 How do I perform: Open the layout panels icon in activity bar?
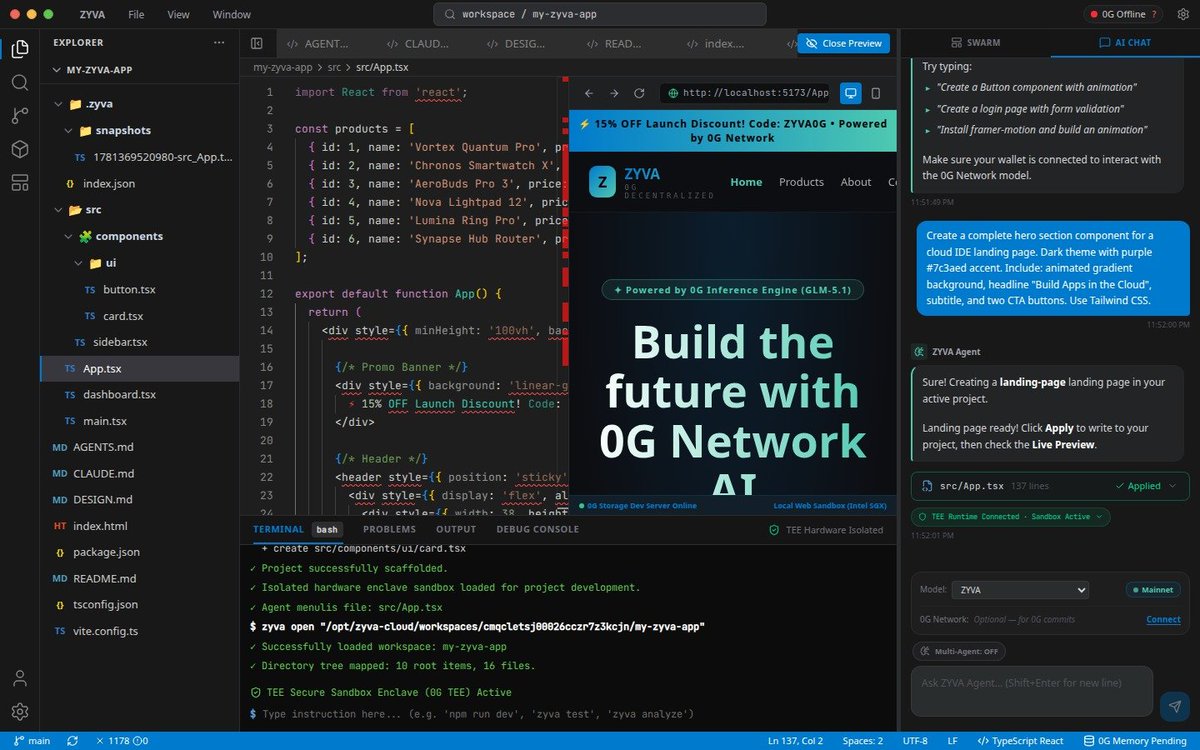coord(19,182)
